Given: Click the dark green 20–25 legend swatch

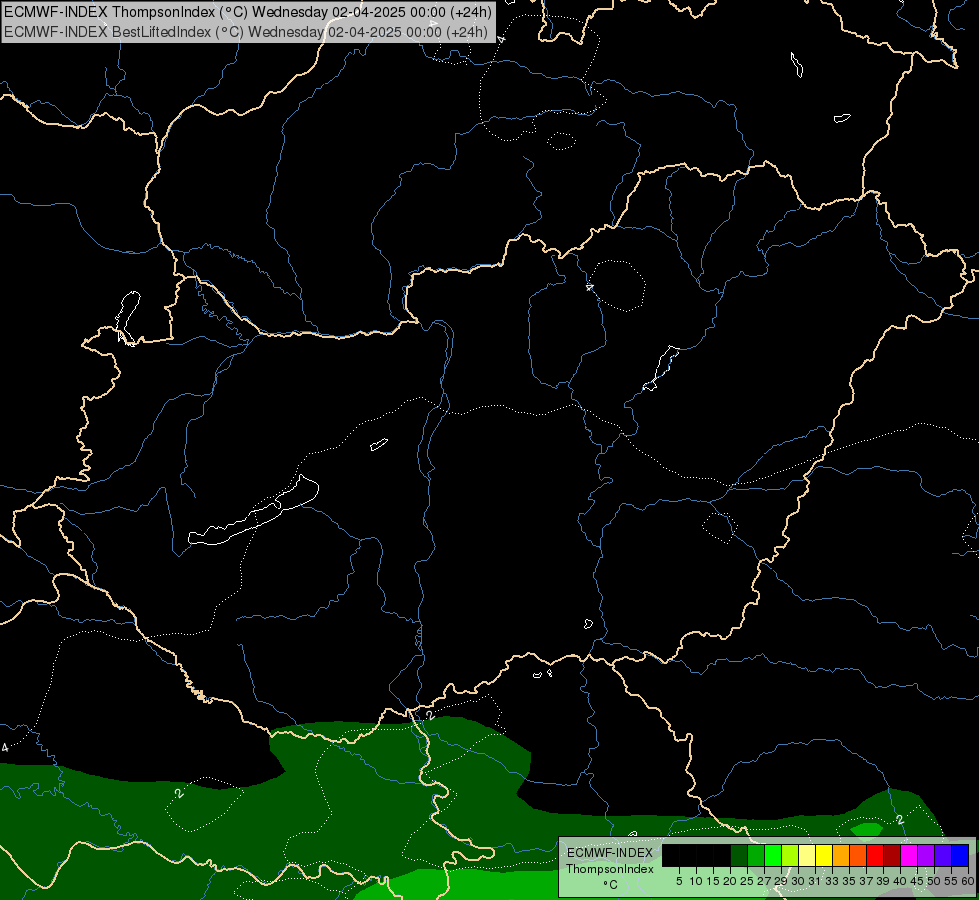Looking at the screenshot, I should 739,855.
